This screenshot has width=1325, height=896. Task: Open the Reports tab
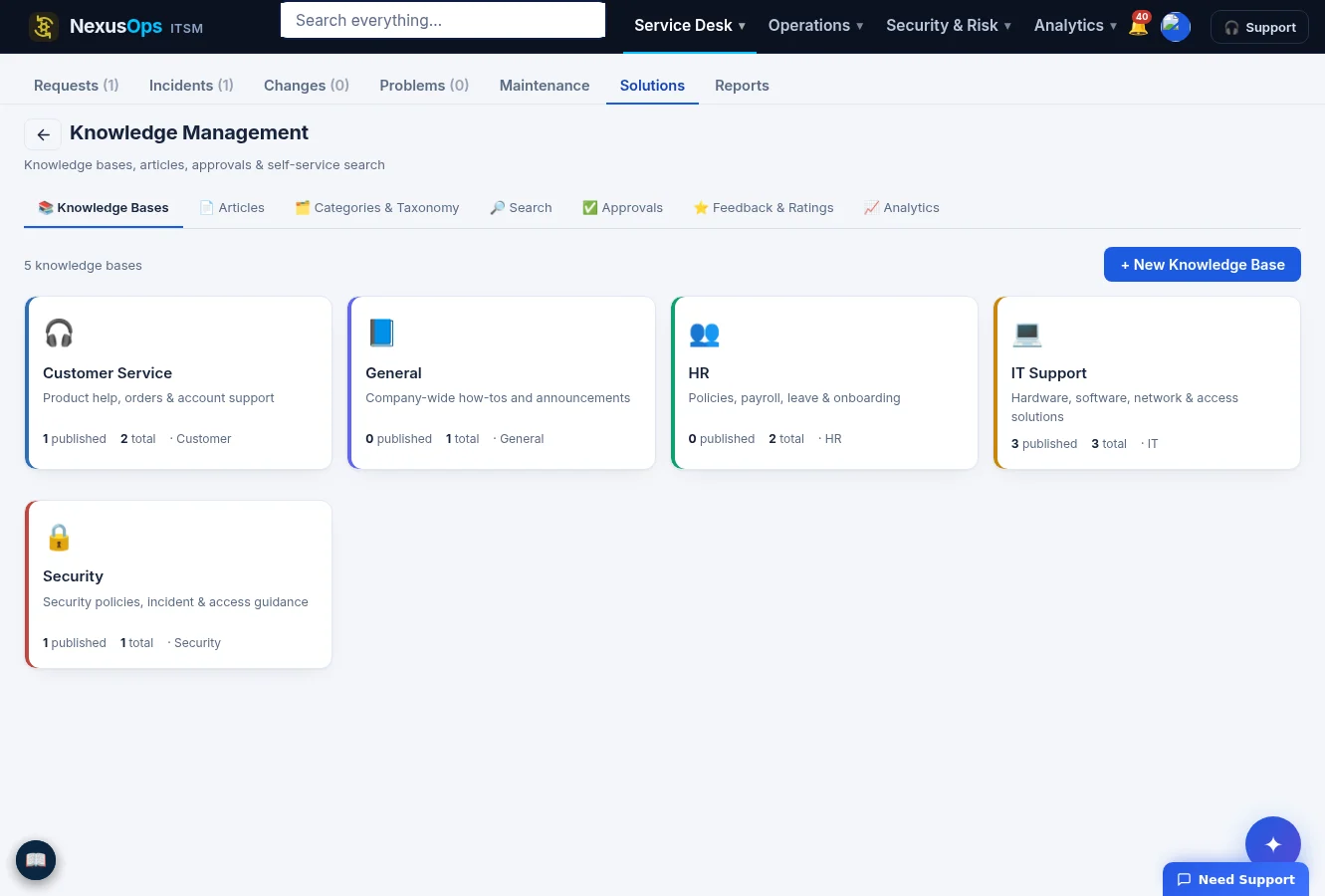742,86
